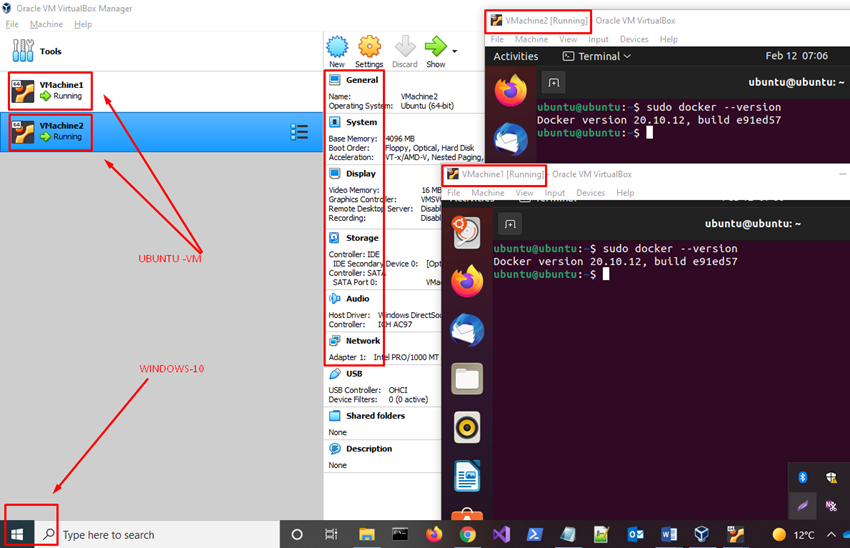Click the Type here to search box
Screen dimensions: 850x548
[157, 534]
